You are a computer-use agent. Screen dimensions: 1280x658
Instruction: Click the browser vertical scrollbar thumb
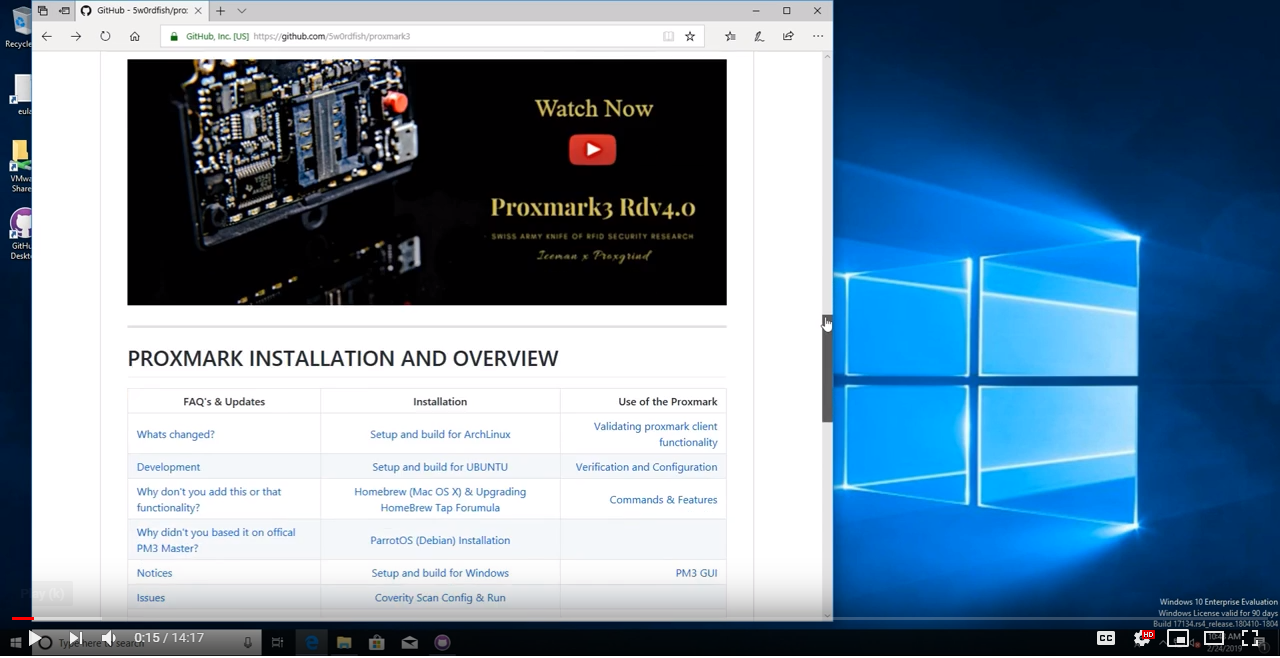click(x=827, y=368)
